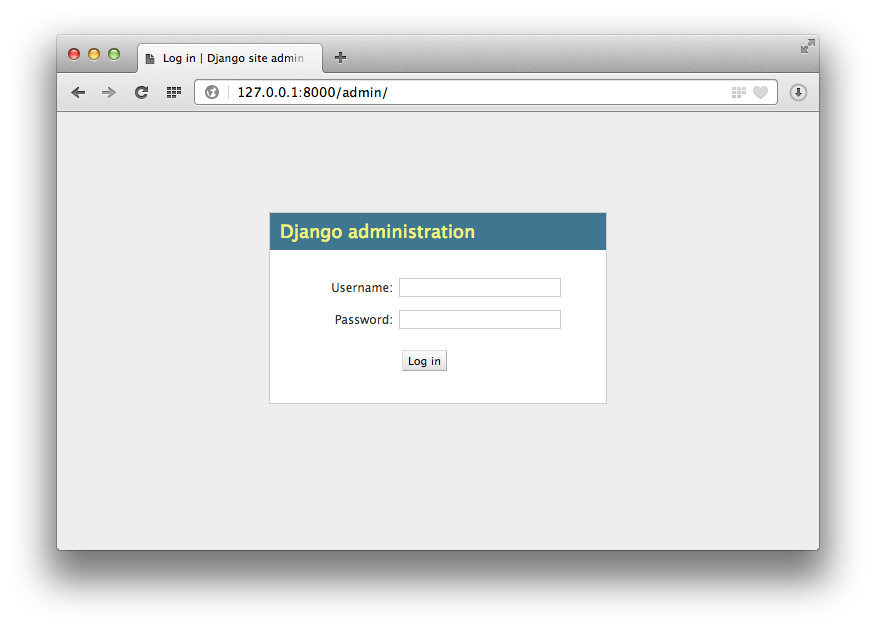Click the Password label
Image resolution: width=876 pixels, height=629 pixels.
tap(364, 320)
